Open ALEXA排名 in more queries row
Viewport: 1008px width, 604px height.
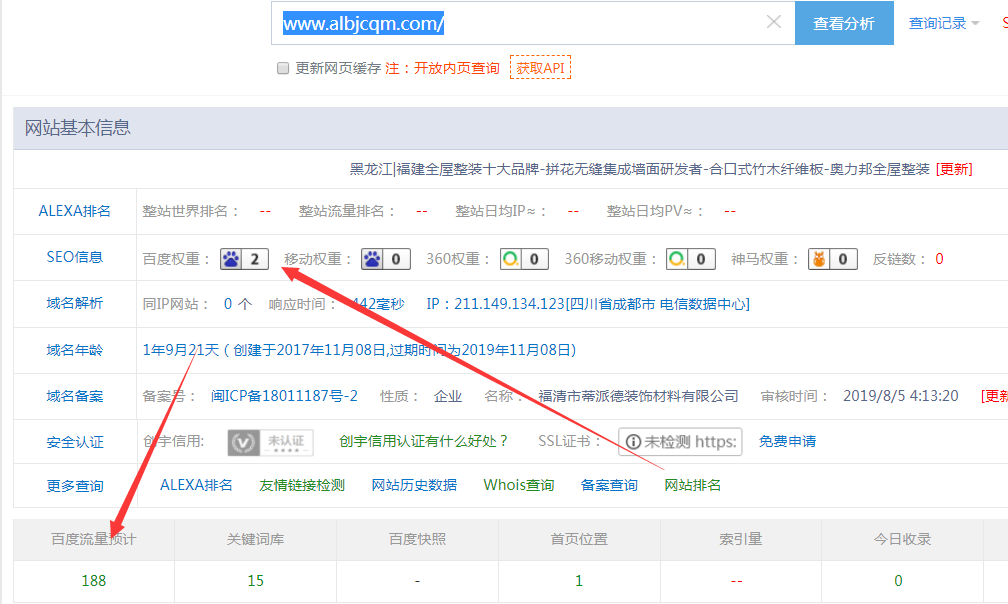tap(196, 485)
